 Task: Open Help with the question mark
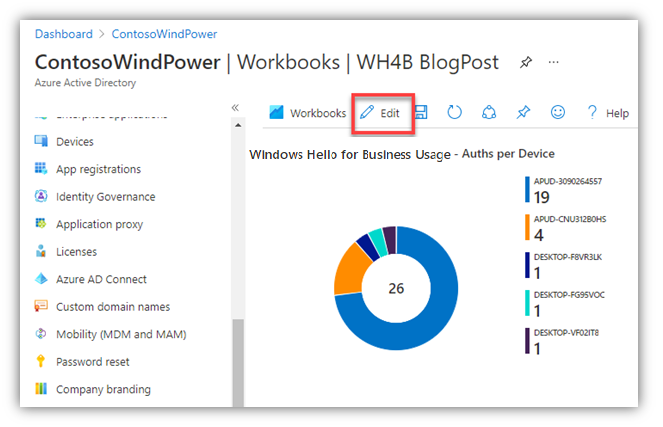tap(608, 113)
